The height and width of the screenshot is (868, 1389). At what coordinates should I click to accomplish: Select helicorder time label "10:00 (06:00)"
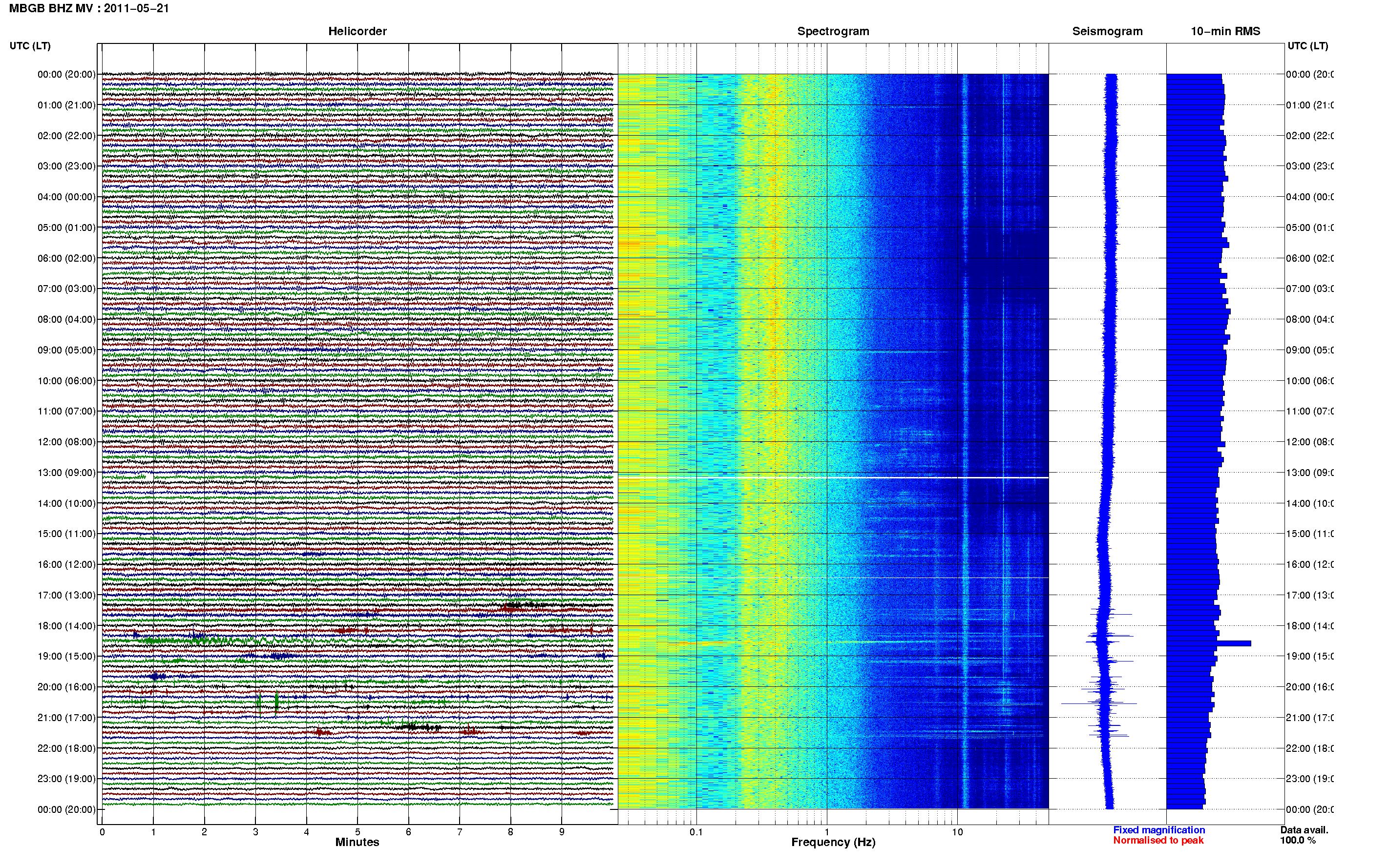[x=66, y=381]
